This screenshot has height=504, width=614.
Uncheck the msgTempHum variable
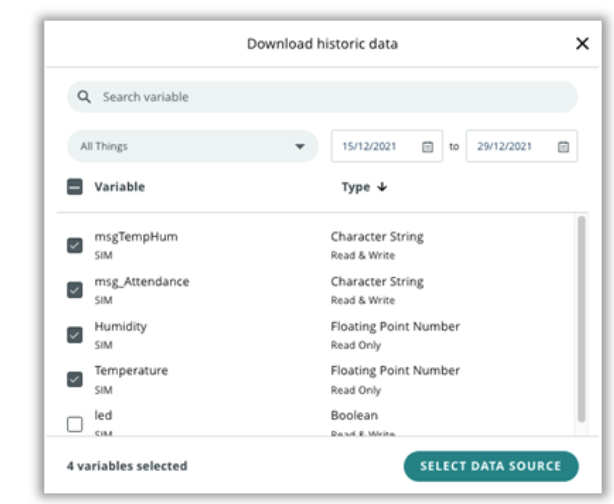[75, 245]
